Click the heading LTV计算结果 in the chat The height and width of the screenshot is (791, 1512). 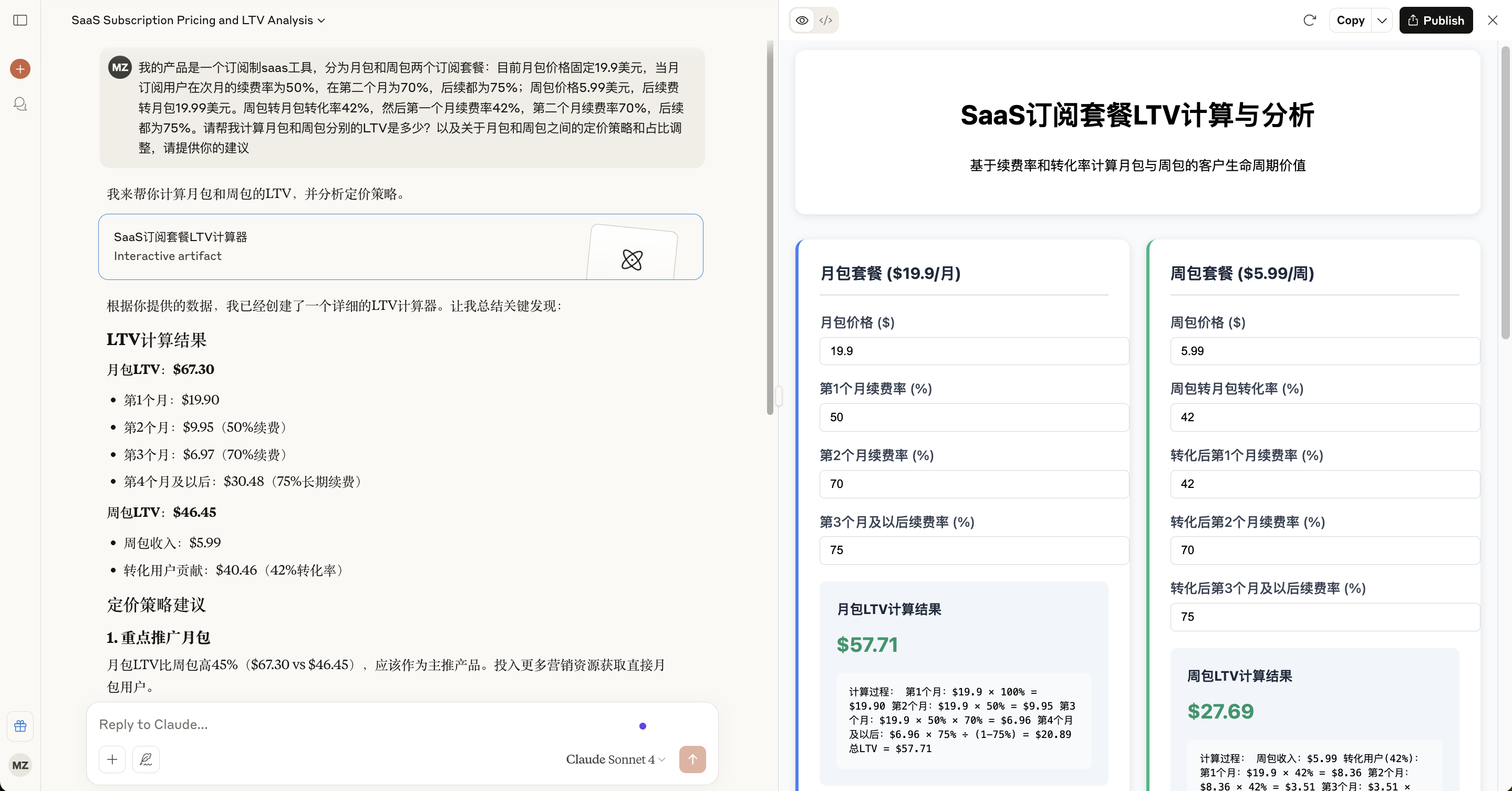click(x=156, y=340)
